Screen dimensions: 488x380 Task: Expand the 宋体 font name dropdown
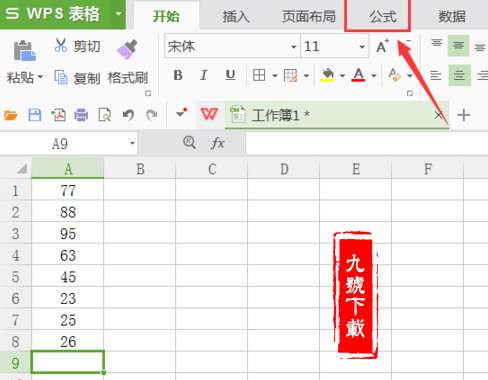tap(293, 46)
